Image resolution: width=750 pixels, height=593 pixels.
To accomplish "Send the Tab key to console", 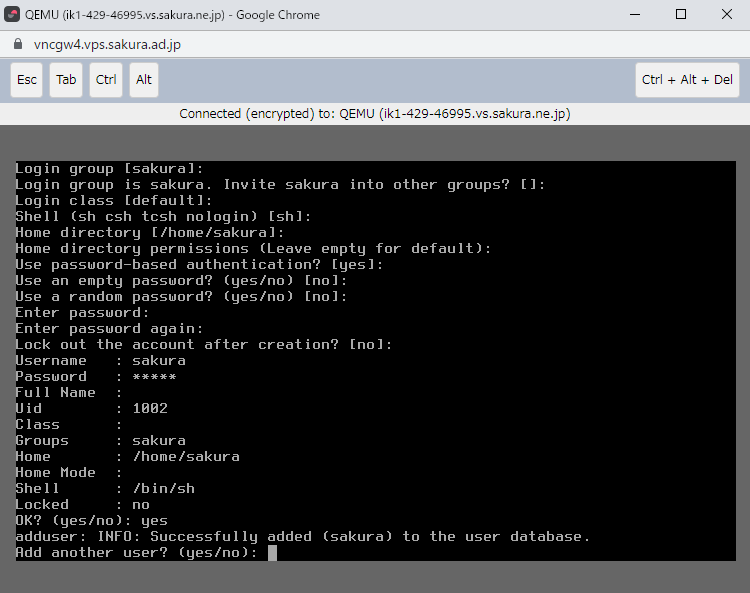I will tap(66, 80).
